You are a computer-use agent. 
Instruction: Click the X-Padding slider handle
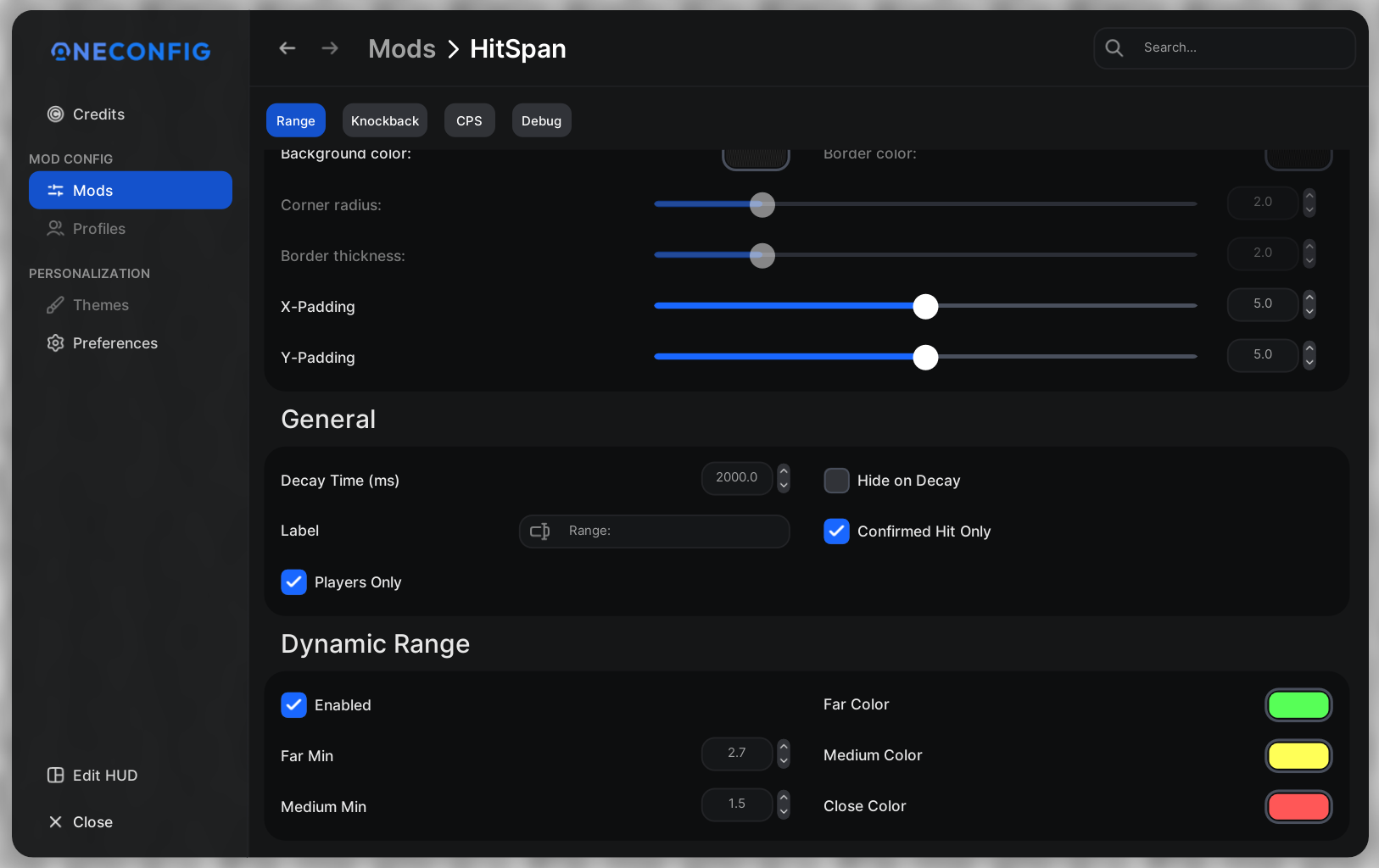pos(925,306)
